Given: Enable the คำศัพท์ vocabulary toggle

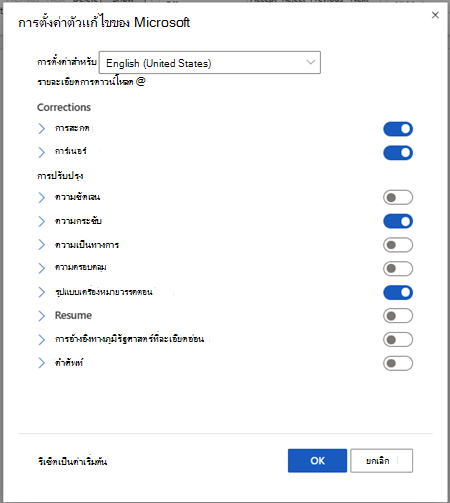Looking at the screenshot, I should (x=398, y=363).
